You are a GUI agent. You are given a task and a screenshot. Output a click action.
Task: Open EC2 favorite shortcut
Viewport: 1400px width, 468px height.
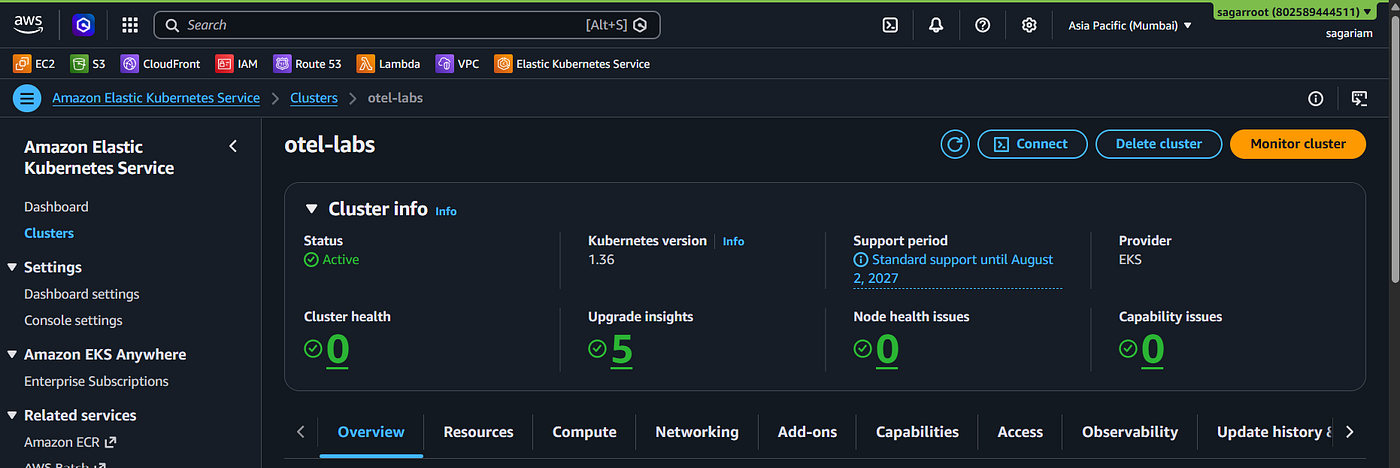click(34, 64)
